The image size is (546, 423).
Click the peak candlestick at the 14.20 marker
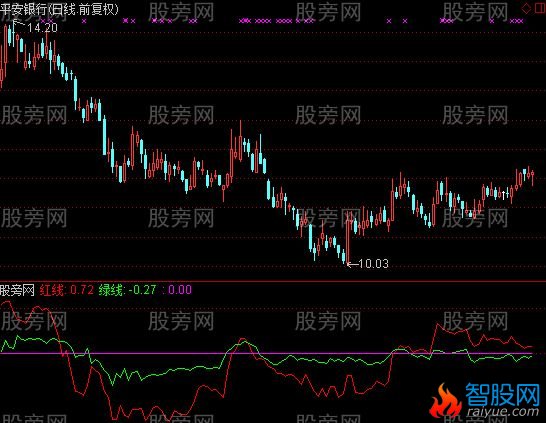pyautogui.click(x=13, y=34)
